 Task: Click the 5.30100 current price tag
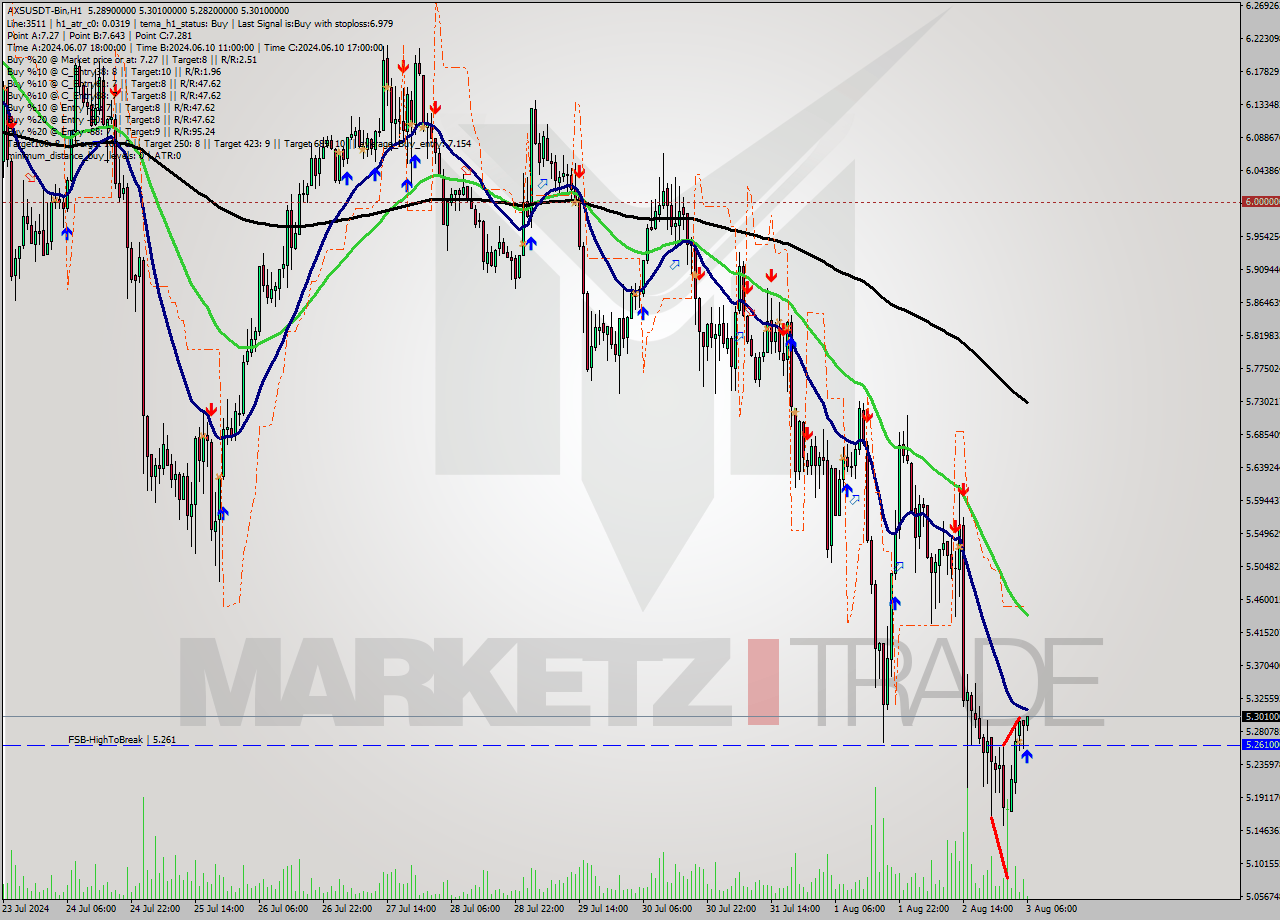pos(1260,716)
